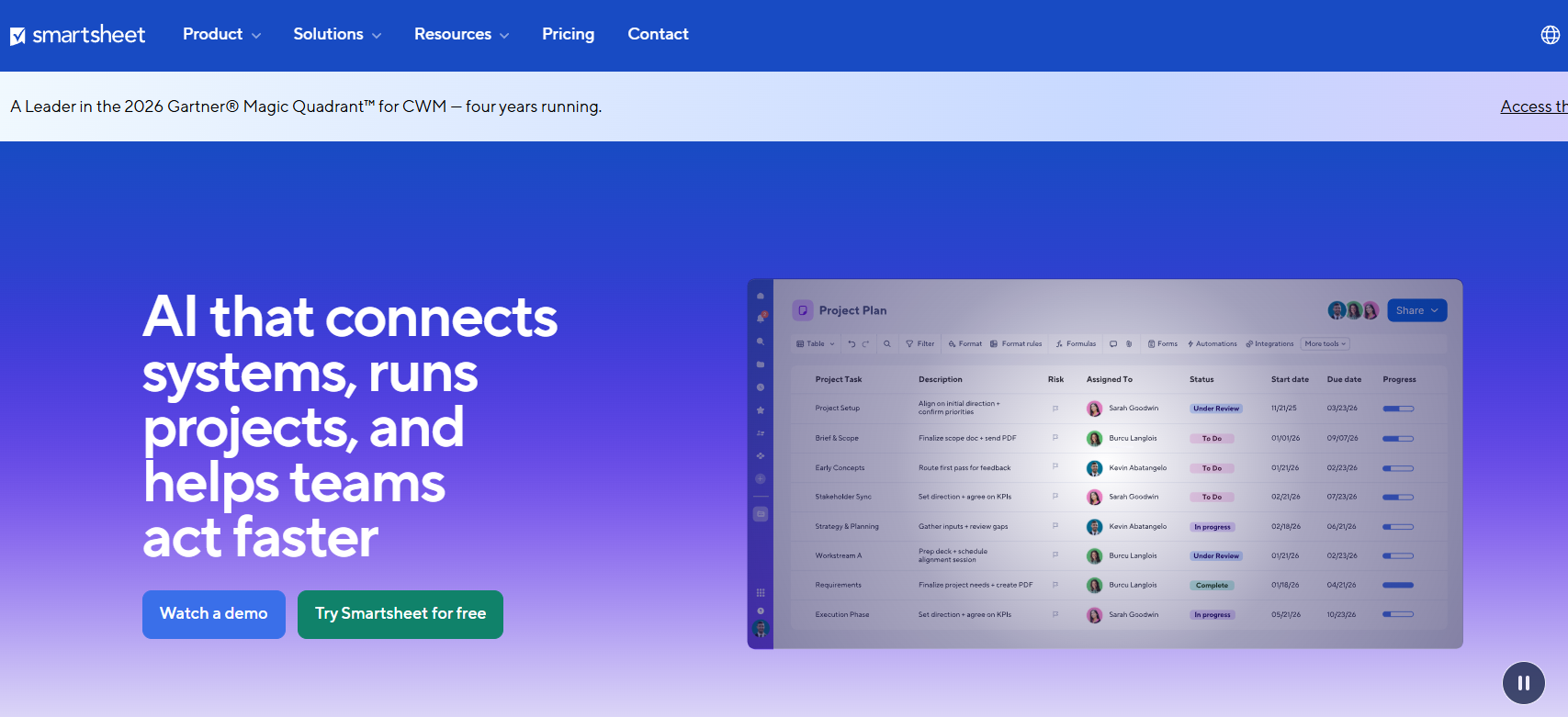Toggle the risk flag for Execution Phase
1568x717 pixels.
coord(1055,614)
